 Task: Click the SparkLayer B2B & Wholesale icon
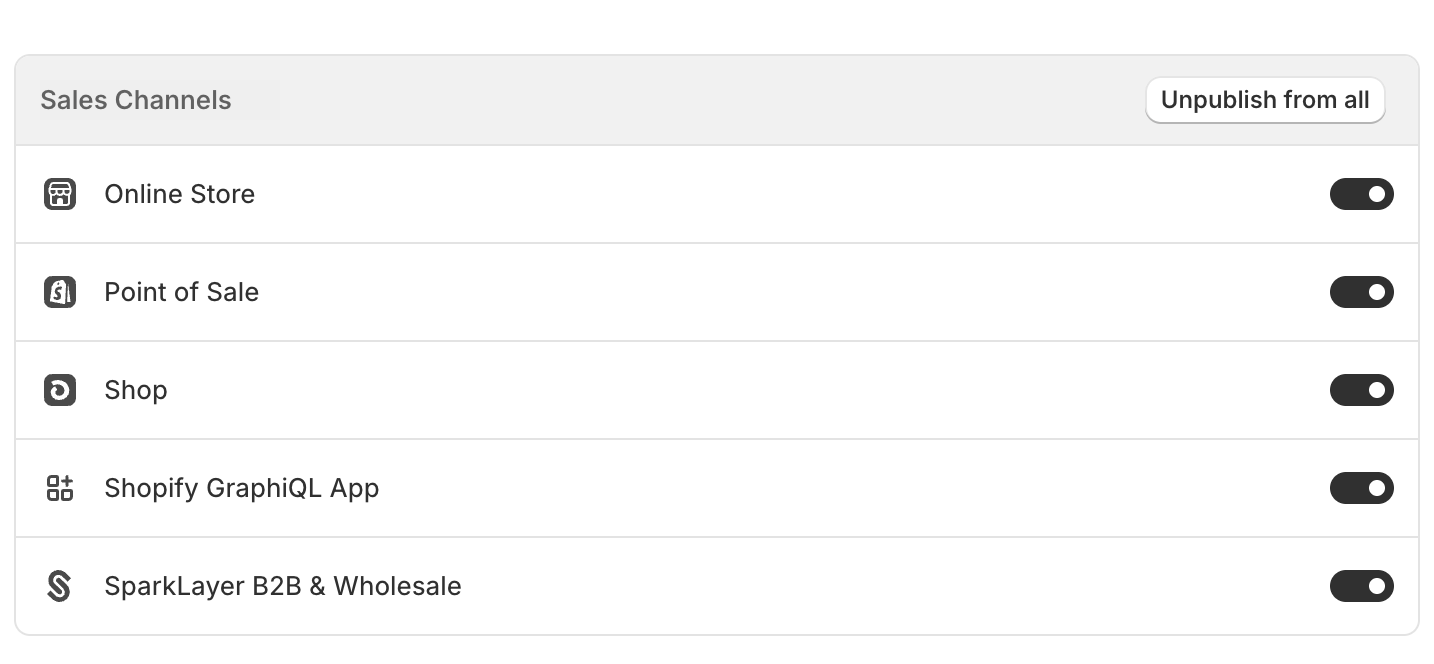point(60,586)
